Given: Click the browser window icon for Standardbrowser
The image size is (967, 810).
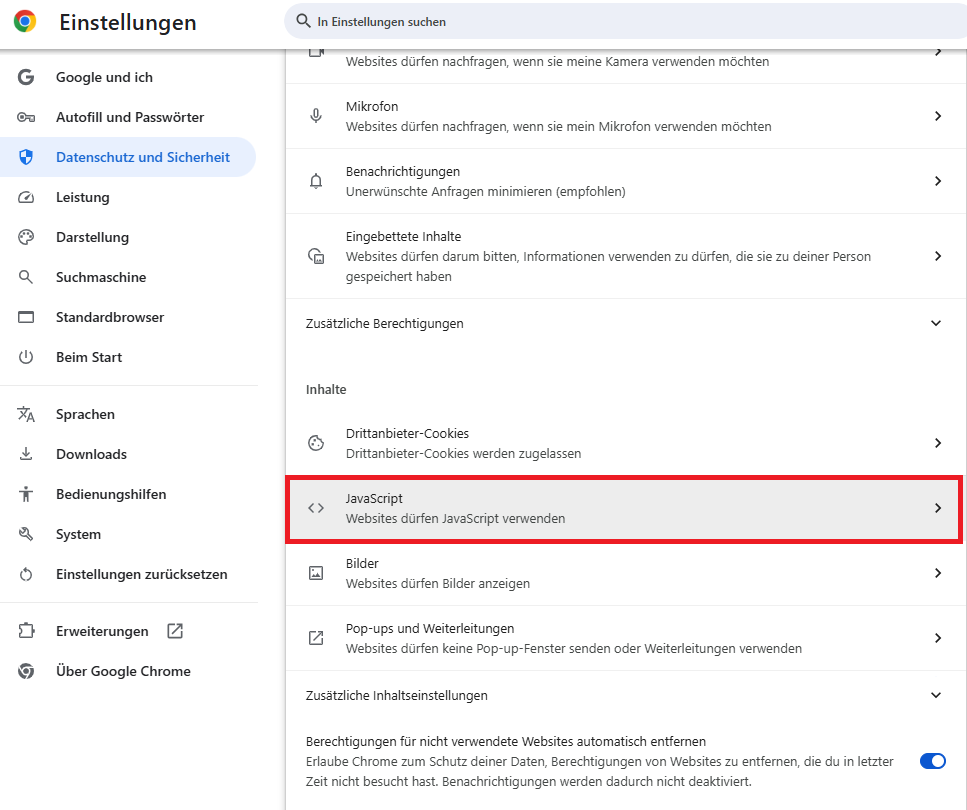Looking at the screenshot, I should [x=26, y=317].
